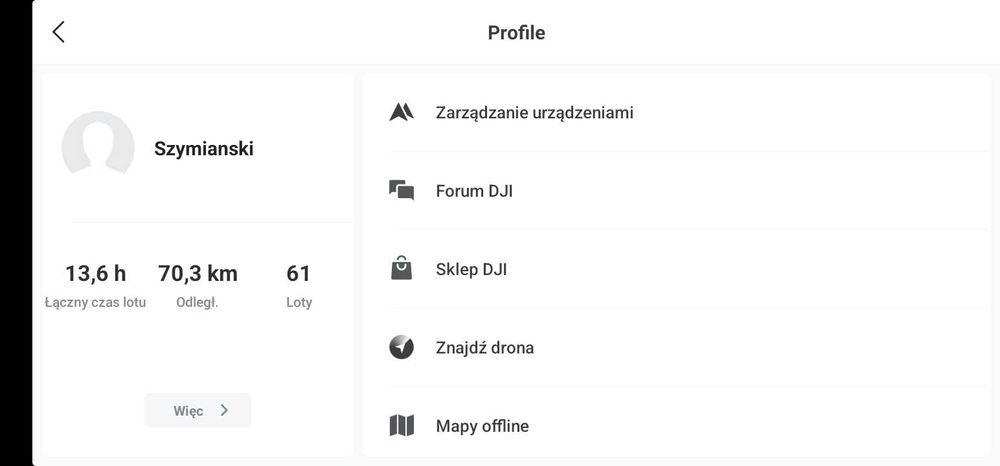This screenshot has width=1000, height=466.
Task: Click the Profile page title
Action: [x=516, y=32]
